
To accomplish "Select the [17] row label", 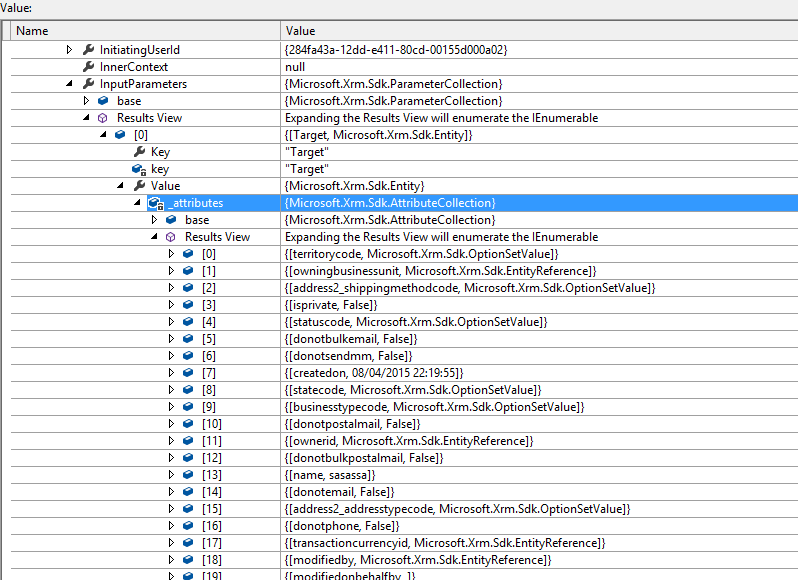I will point(211,543).
